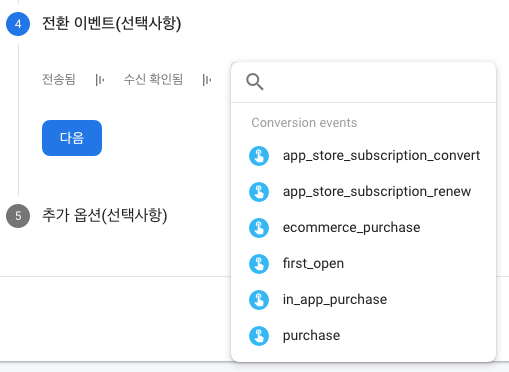The image size is (509, 372).
Task: Click the 전송됨 label
Action: coord(59,79)
